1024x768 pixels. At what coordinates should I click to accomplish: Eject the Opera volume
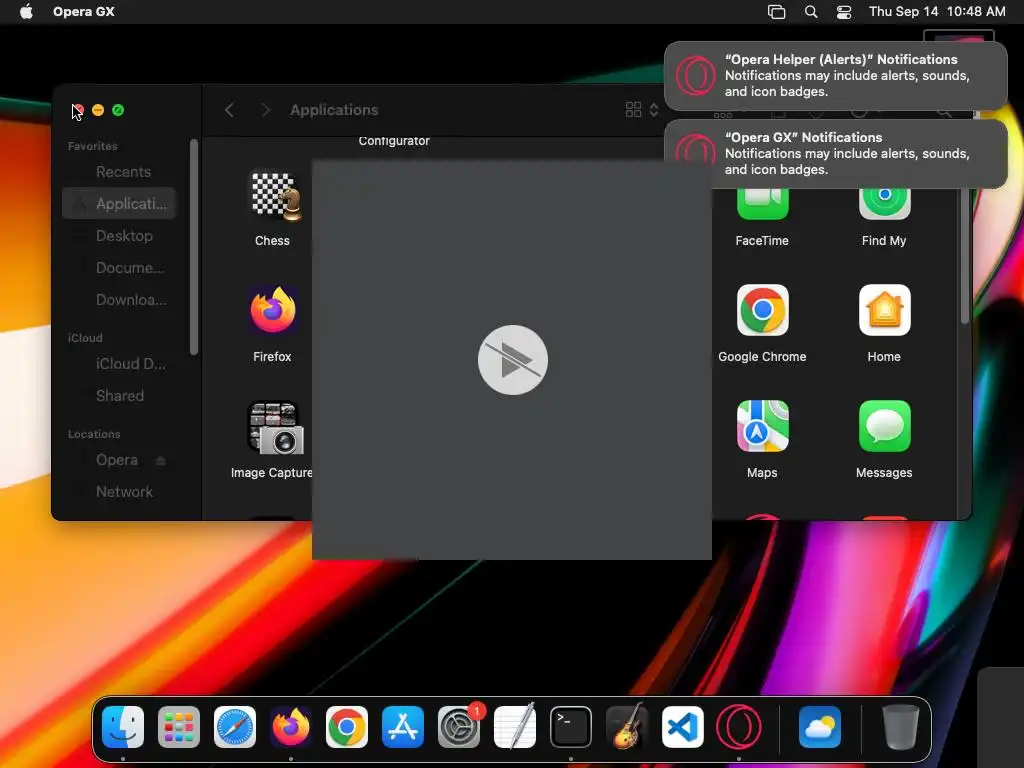(161, 460)
